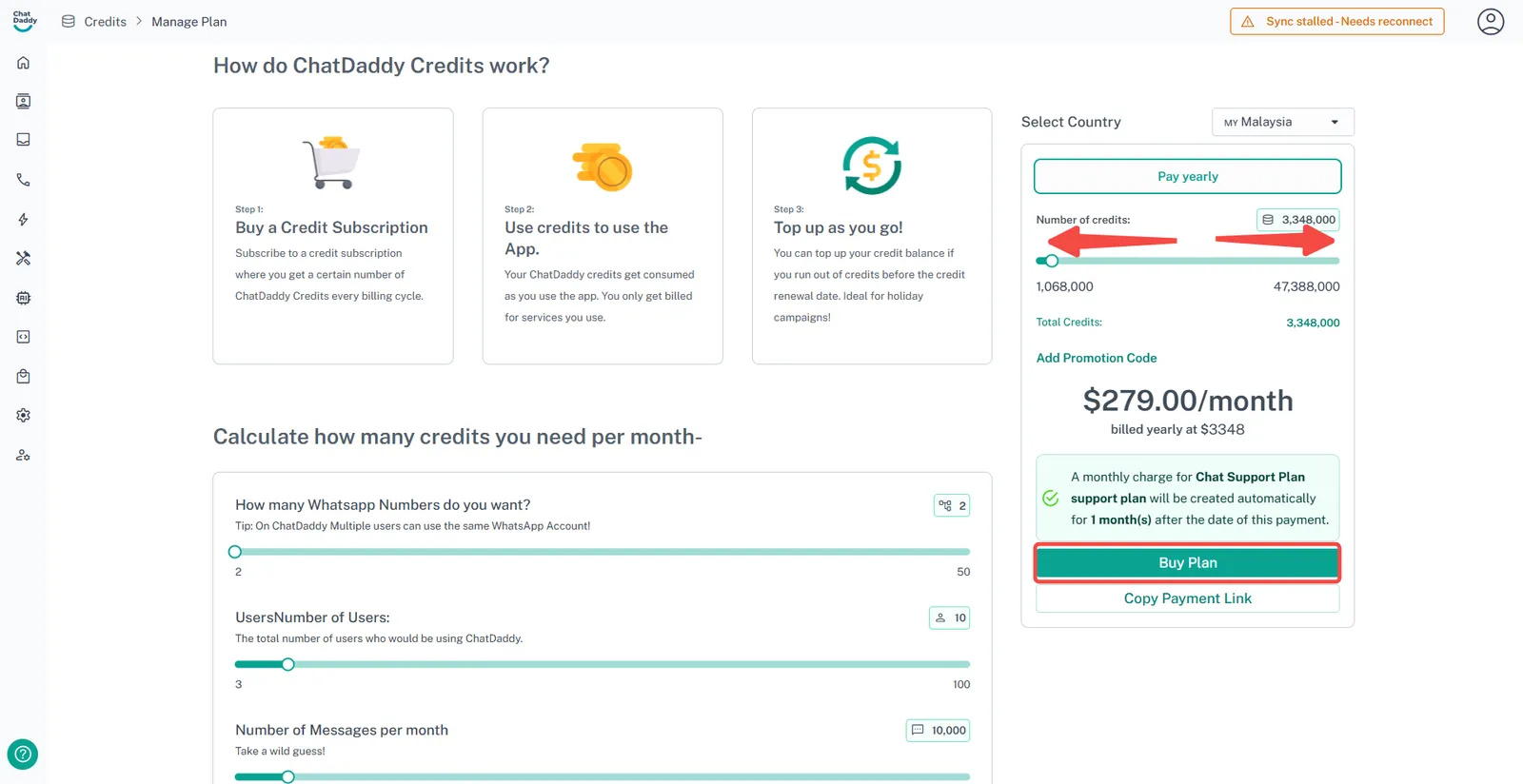
Task: Open the Inbox icon in sidebar
Action: pos(24,140)
